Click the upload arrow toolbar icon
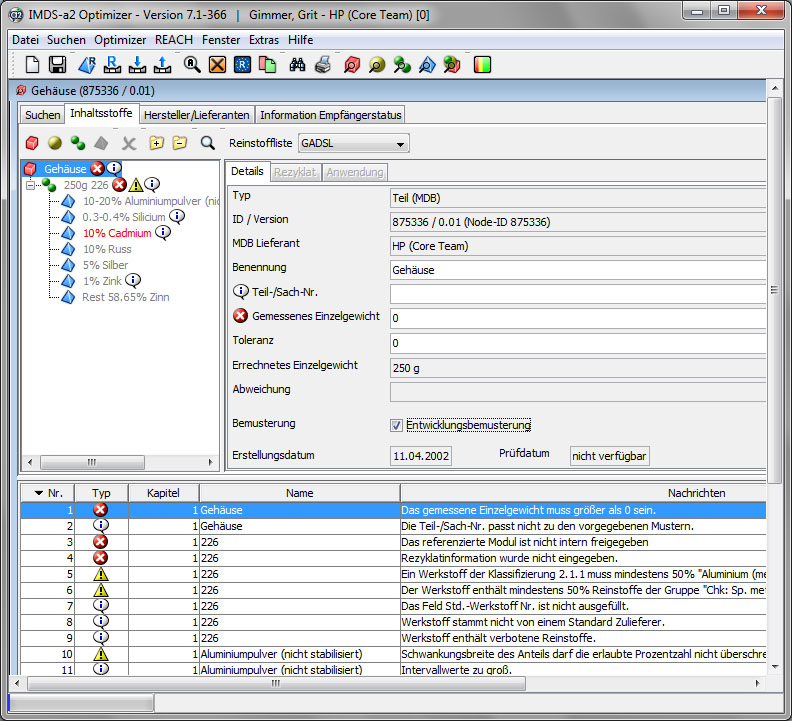Viewport: 792px width, 721px height. click(162, 65)
